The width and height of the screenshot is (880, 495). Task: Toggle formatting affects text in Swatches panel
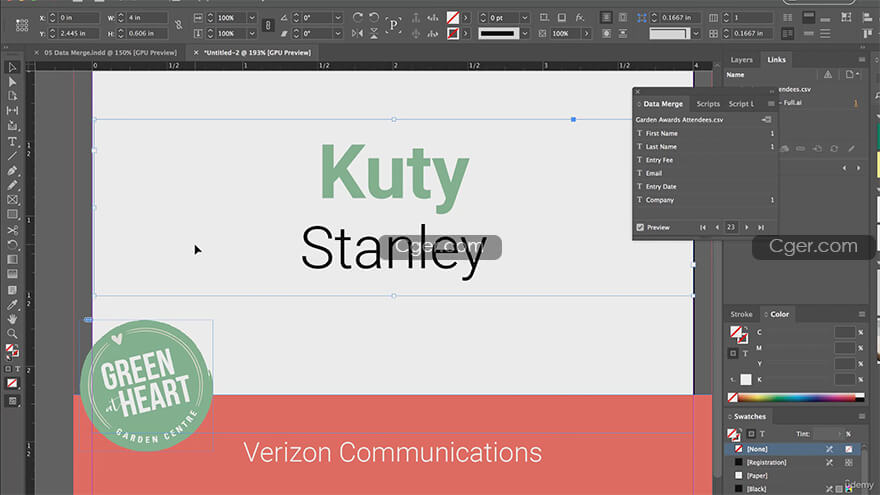[x=762, y=434]
